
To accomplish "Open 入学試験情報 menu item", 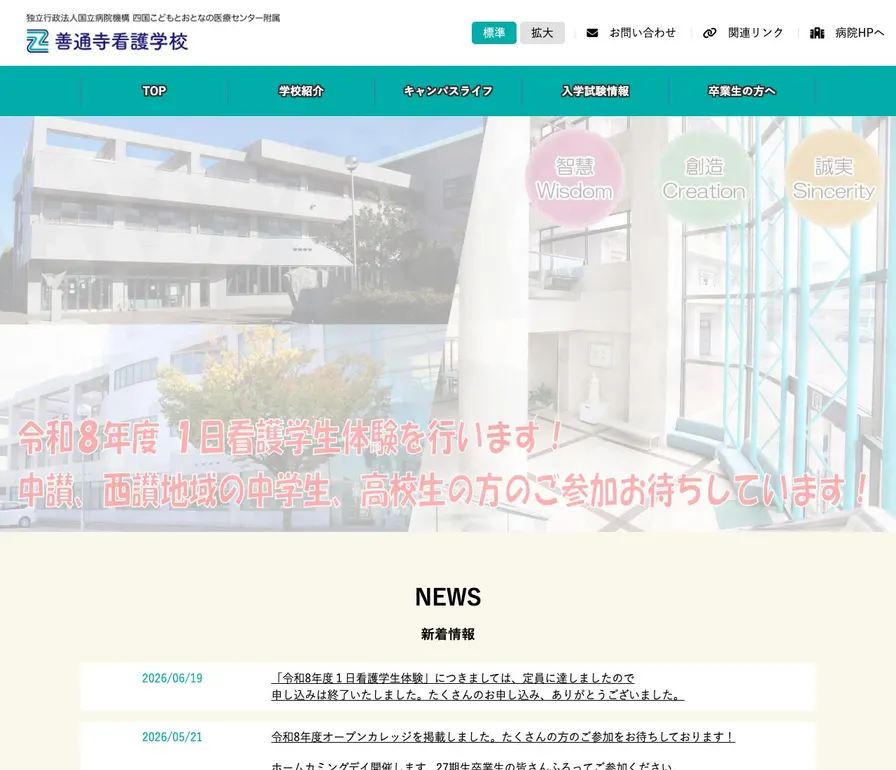I will pos(595,91).
